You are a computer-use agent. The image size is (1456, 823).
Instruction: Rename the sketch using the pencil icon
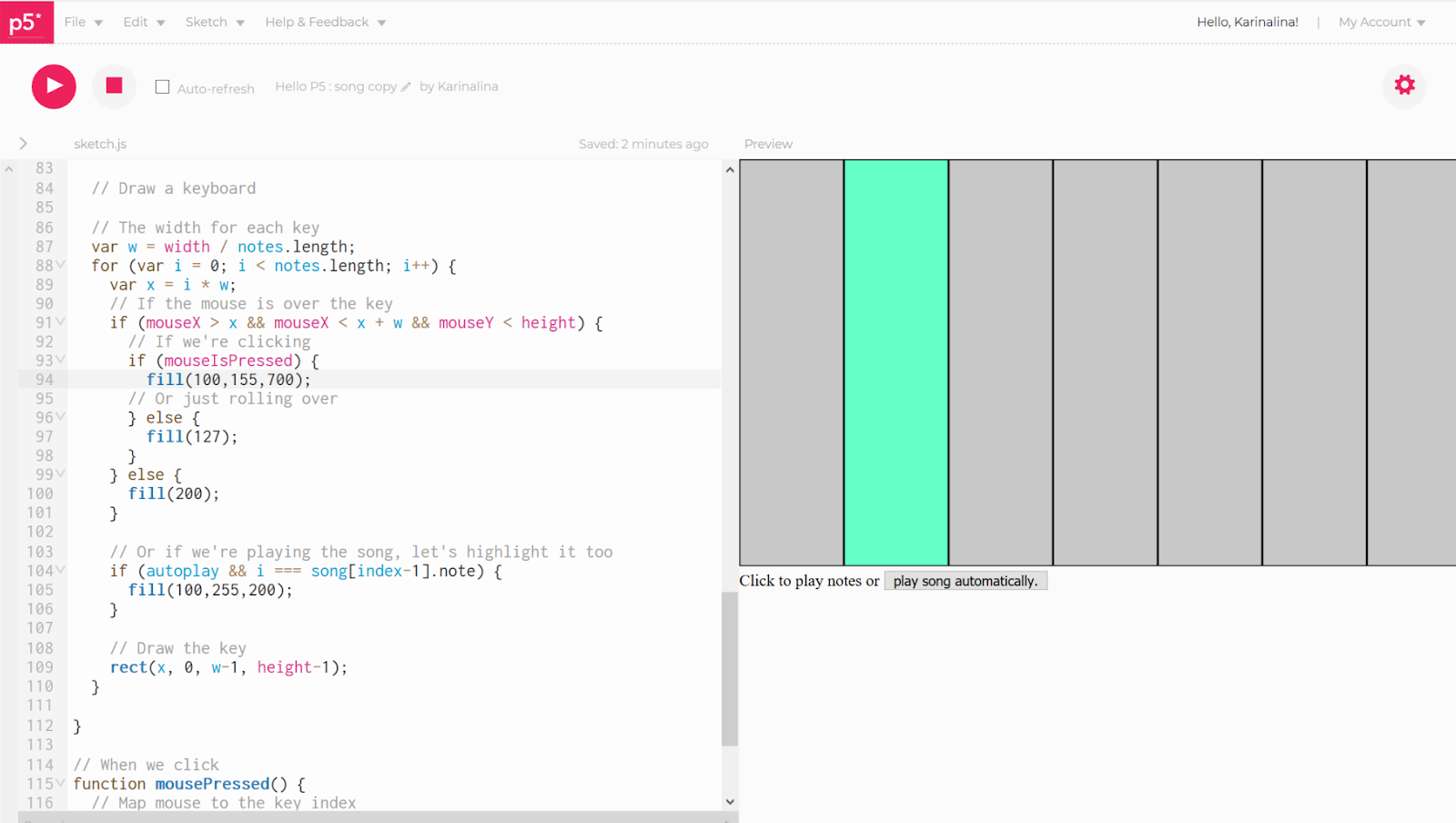407,86
